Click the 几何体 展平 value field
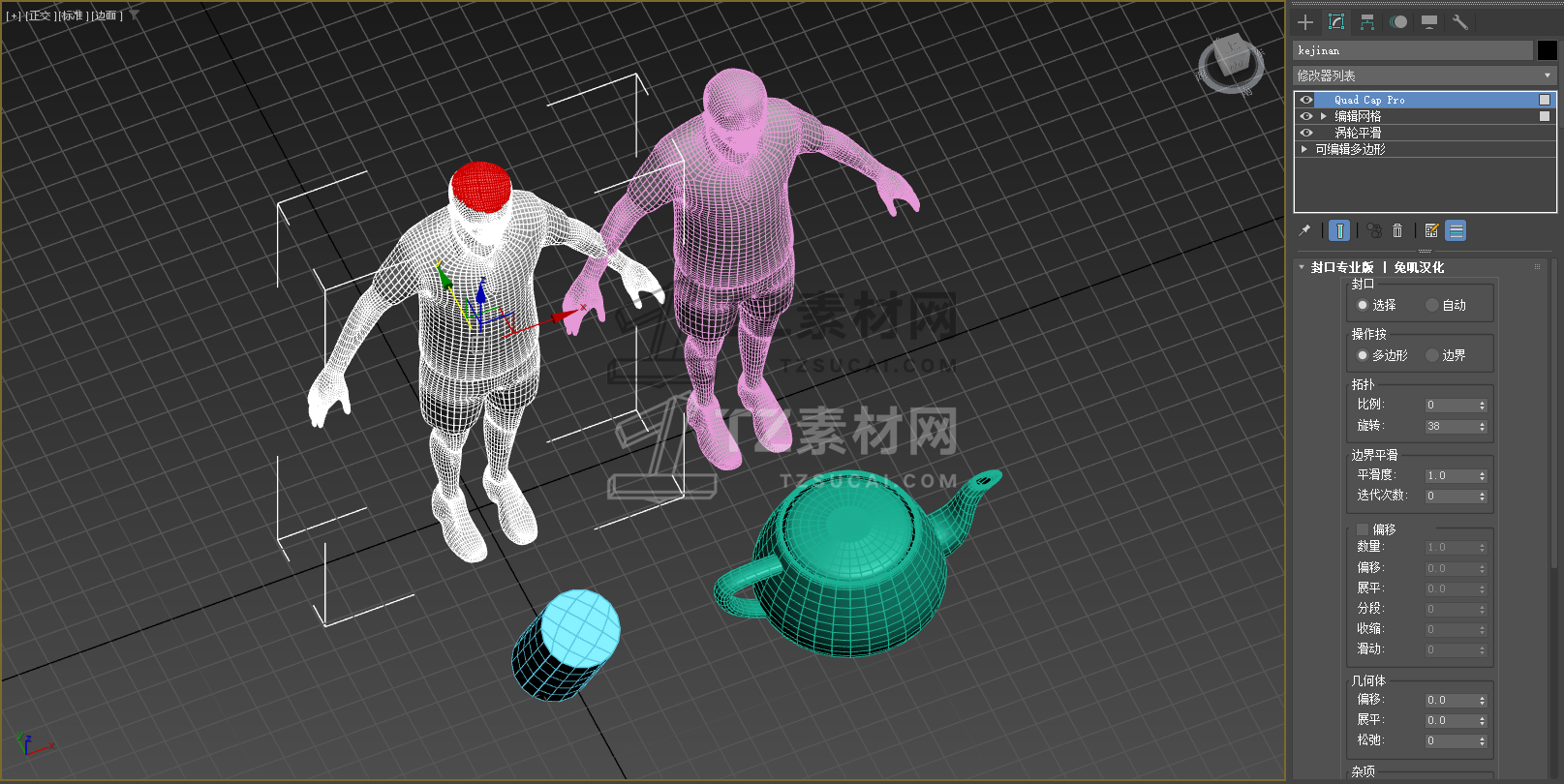Screen dimensions: 1564x784 pyautogui.click(x=1451, y=721)
